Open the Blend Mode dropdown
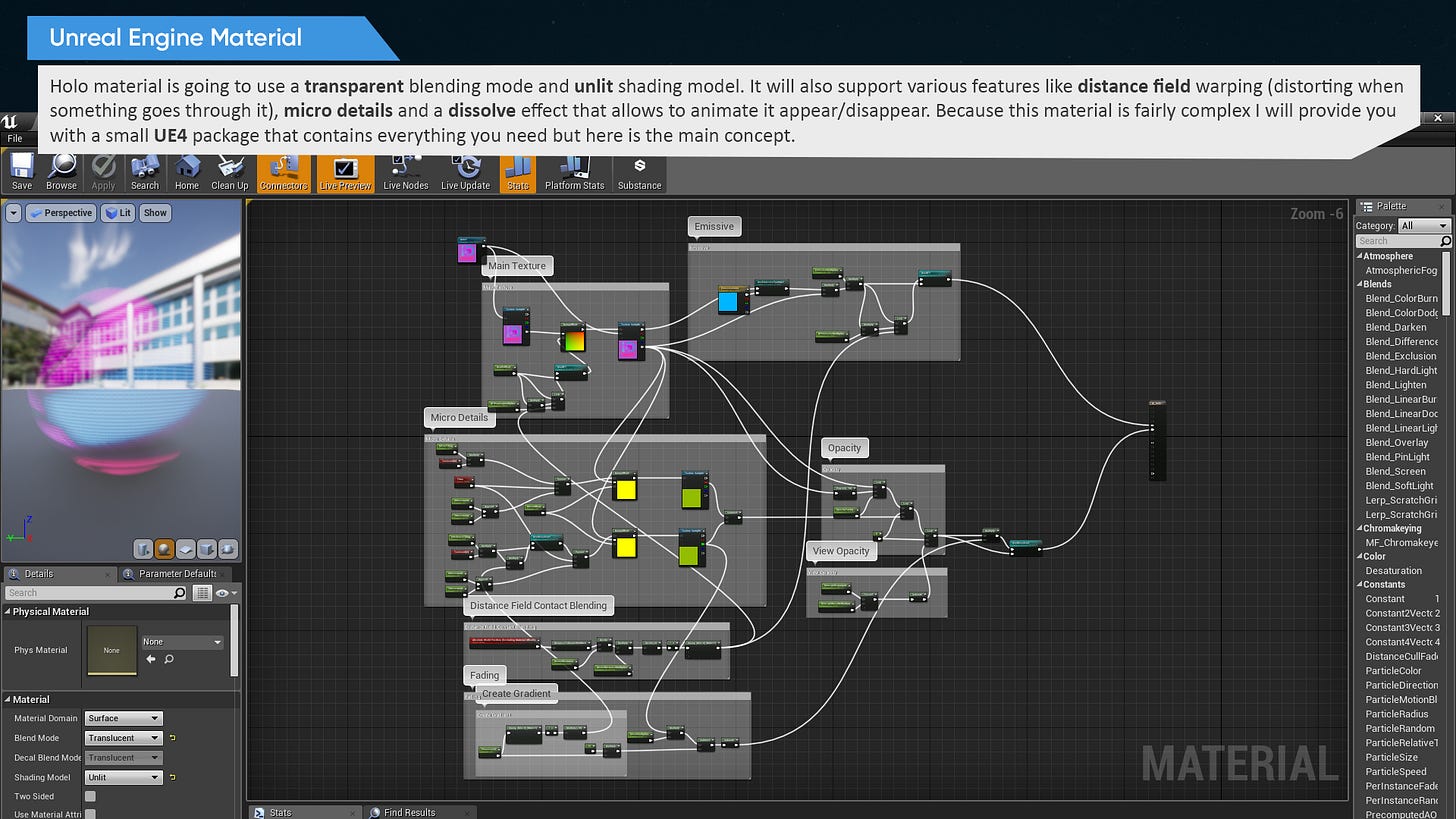The height and width of the screenshot is (819, 1456). point(122,738)
